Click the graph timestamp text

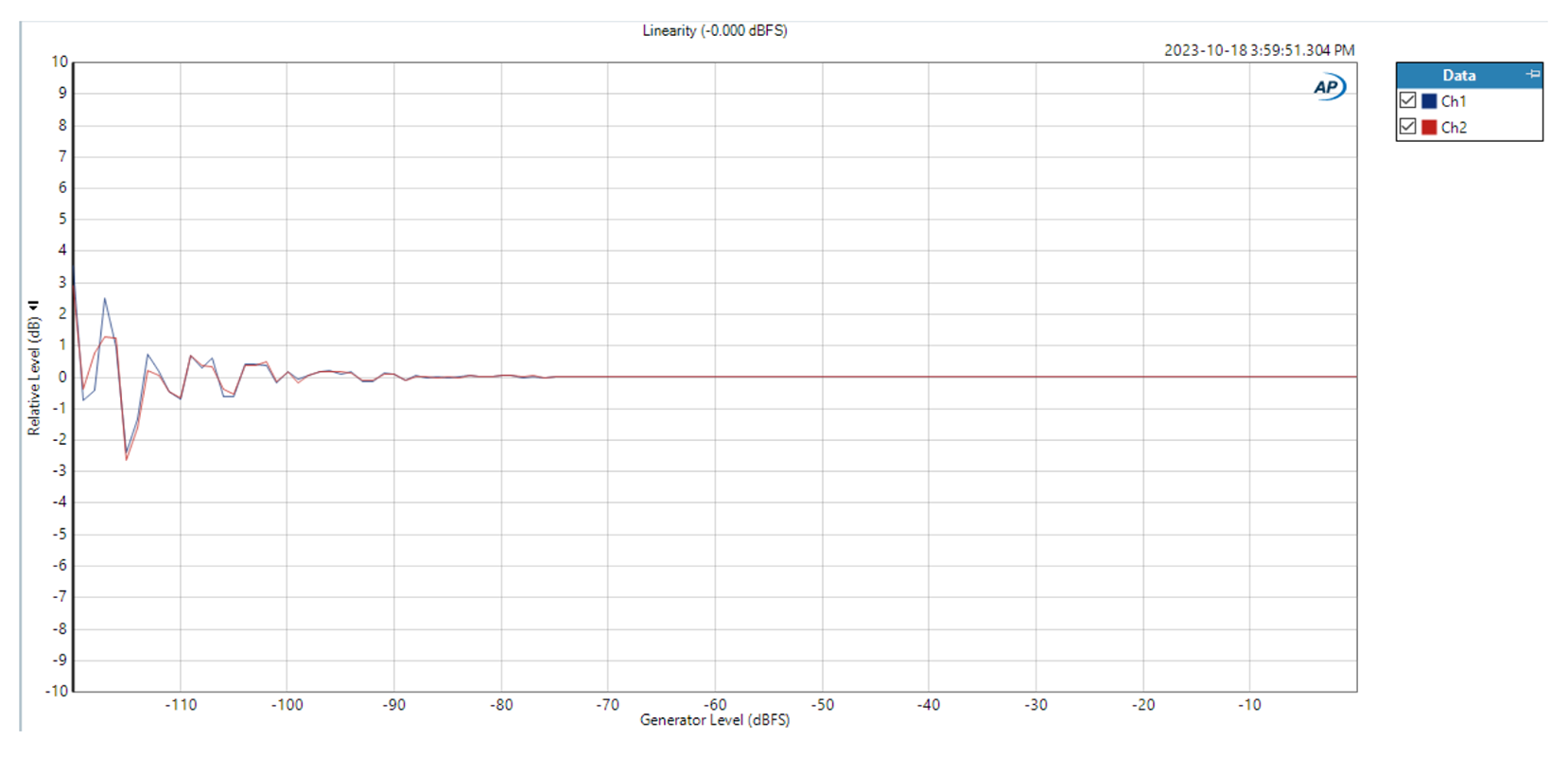click(1259, 50)
